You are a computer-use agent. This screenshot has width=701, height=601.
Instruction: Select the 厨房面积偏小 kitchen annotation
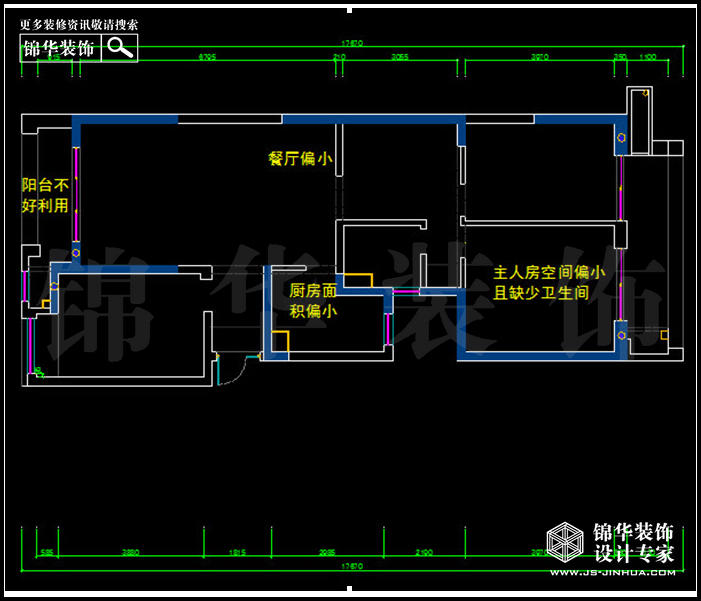pos(313,300)
